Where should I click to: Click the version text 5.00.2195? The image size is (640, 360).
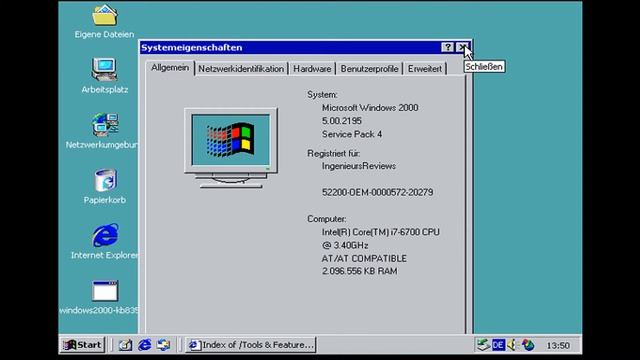tap(342, 121)
